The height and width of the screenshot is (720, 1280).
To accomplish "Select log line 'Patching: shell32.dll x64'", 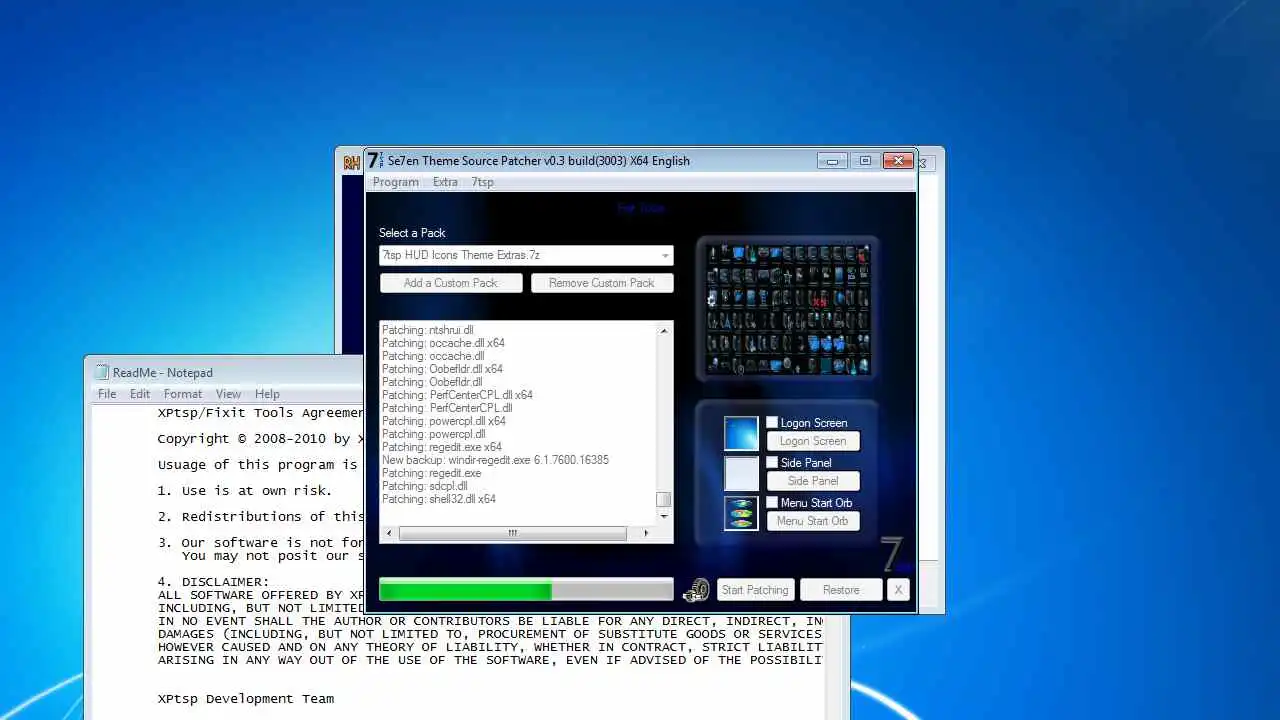I will click(x=439, y=499).
